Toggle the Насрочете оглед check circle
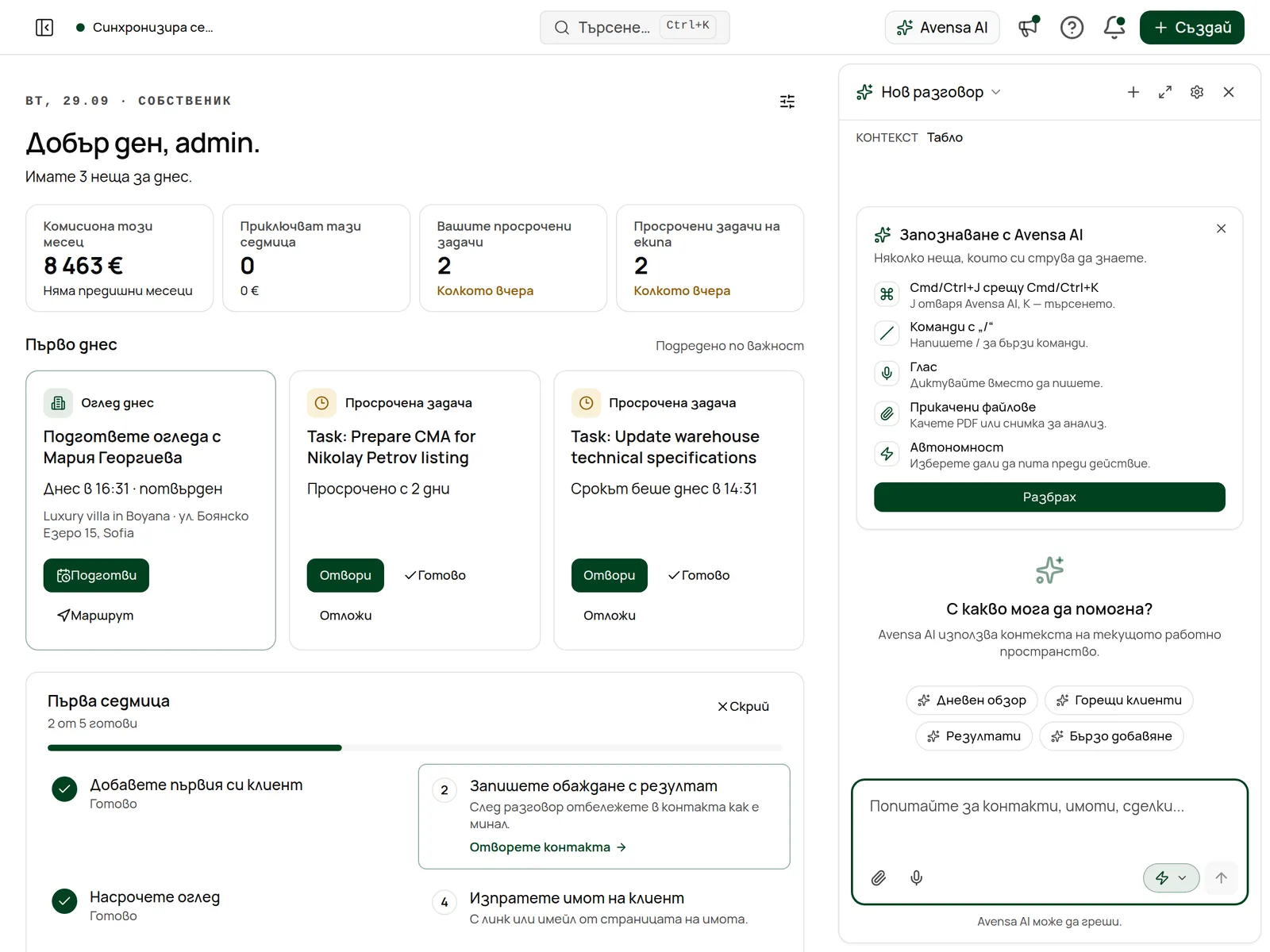Screen dimensions: 1270x952 pyautogui.click(x=64, y=900)
